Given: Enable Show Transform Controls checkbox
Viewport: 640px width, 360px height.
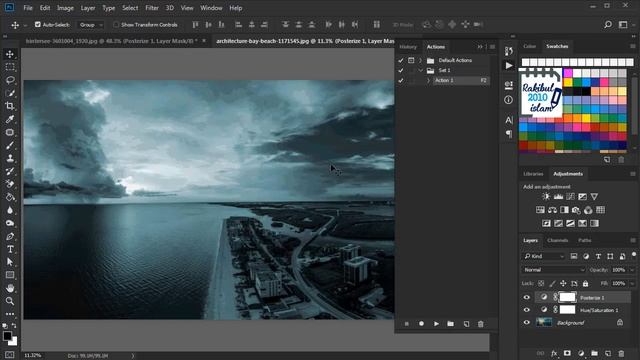Looking at the screenshot, I should (x=116, y=24).
